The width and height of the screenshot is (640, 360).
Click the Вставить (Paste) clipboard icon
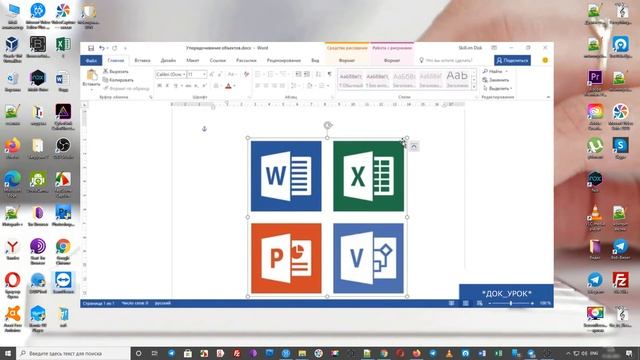tap(91, 75)
